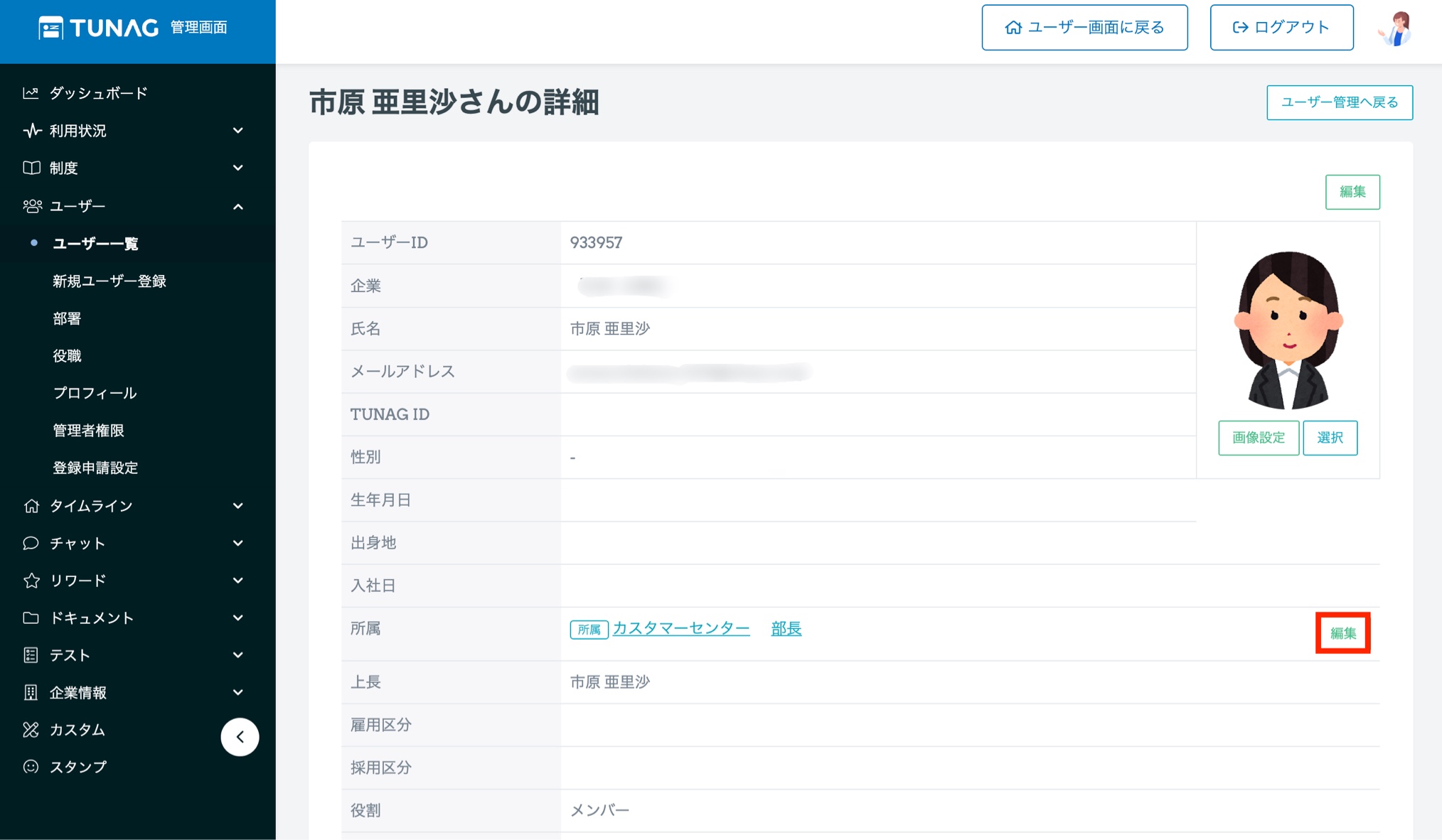This screenshot has width=1442, height=840.
Task: Expand the 制度 menu chevron
Action: 238,168
